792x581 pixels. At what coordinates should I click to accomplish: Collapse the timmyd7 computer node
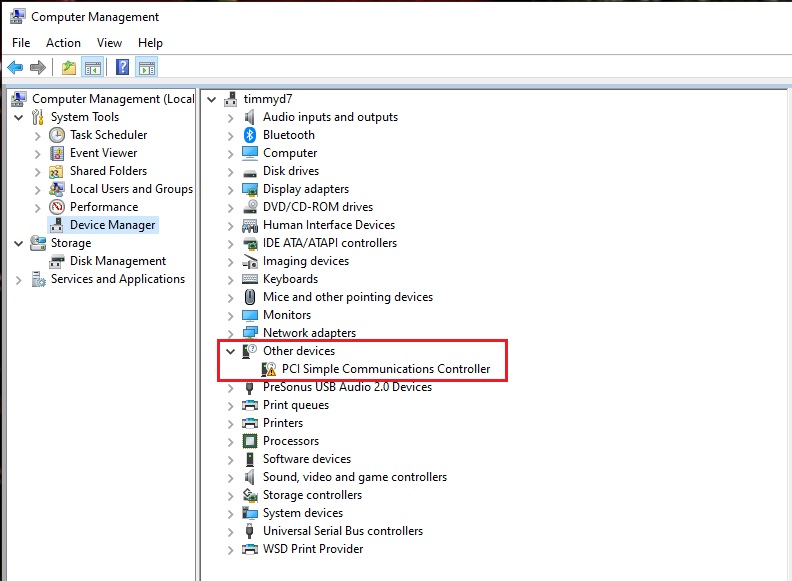coord(212,99)
